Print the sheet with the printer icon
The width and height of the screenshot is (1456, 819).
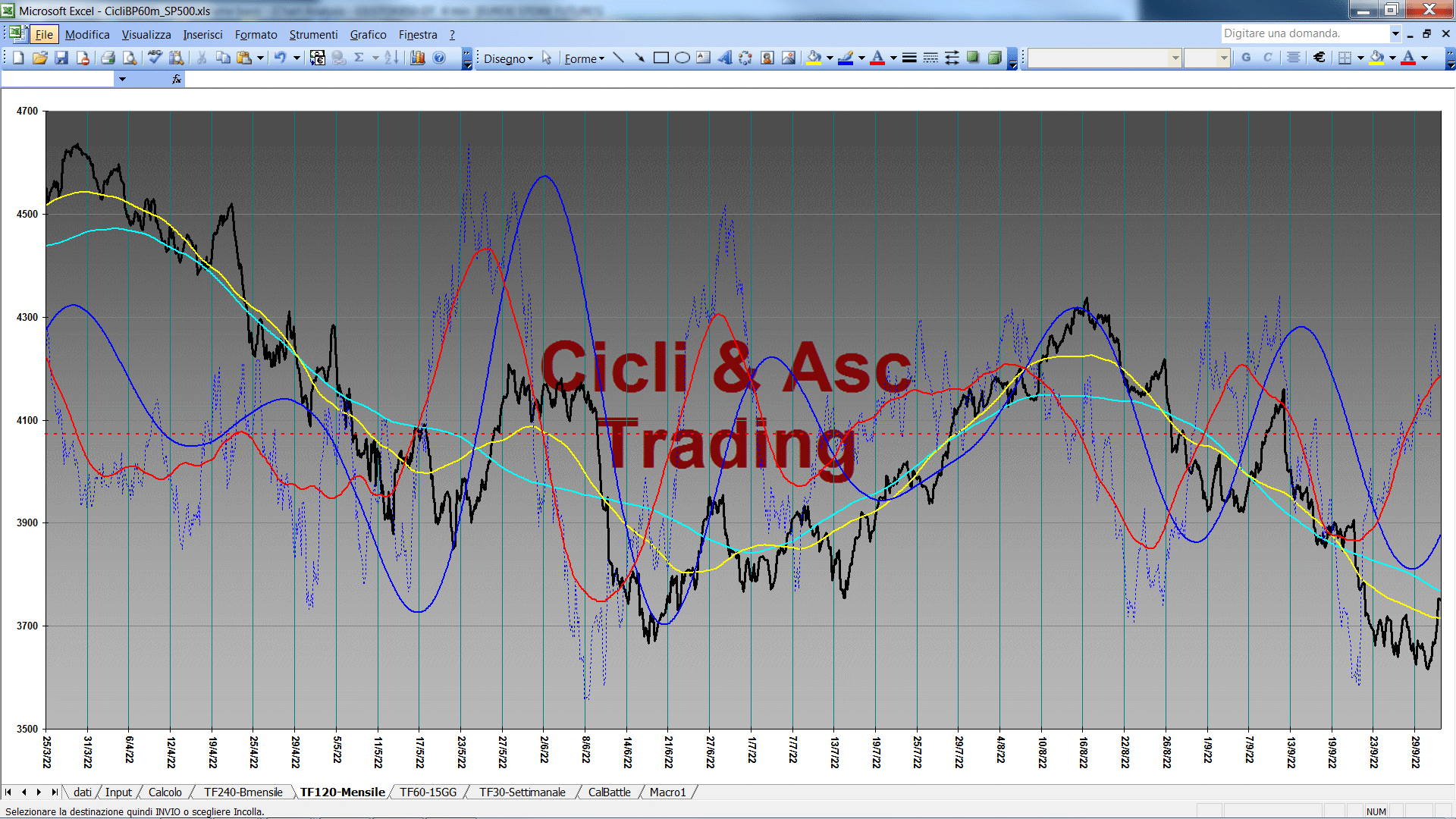tap(108, 58)
